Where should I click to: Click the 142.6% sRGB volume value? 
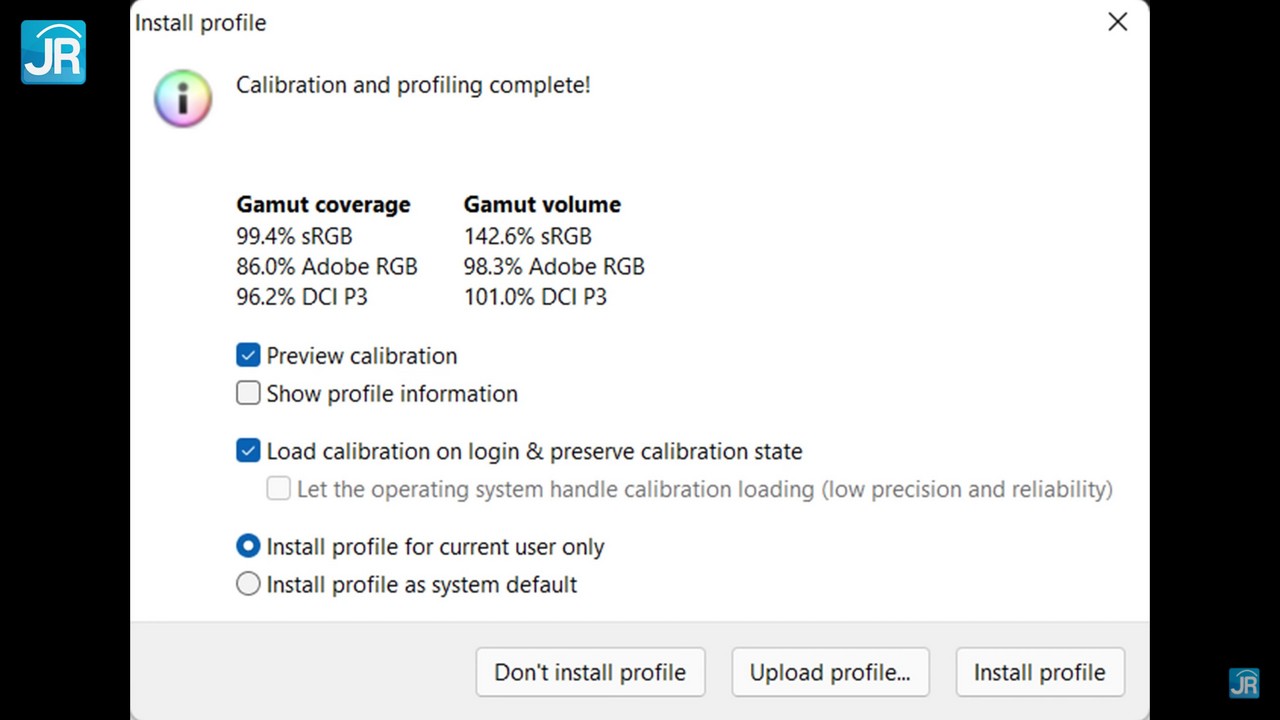(x=527, y=236)
